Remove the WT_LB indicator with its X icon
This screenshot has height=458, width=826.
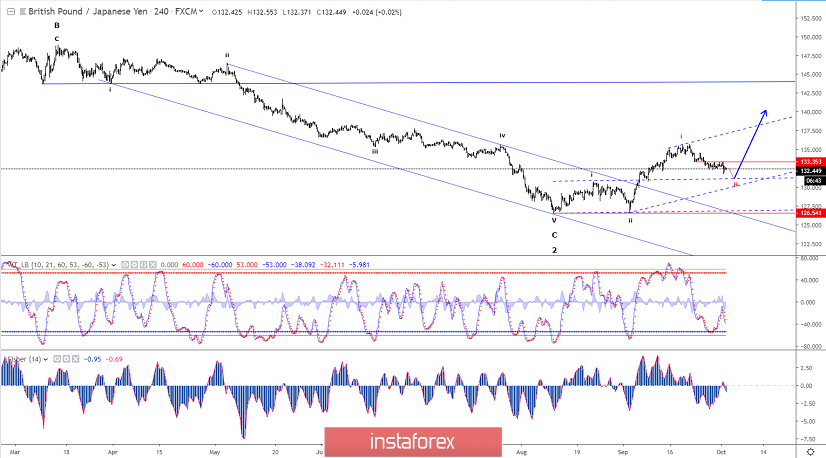tap(152, 265)
